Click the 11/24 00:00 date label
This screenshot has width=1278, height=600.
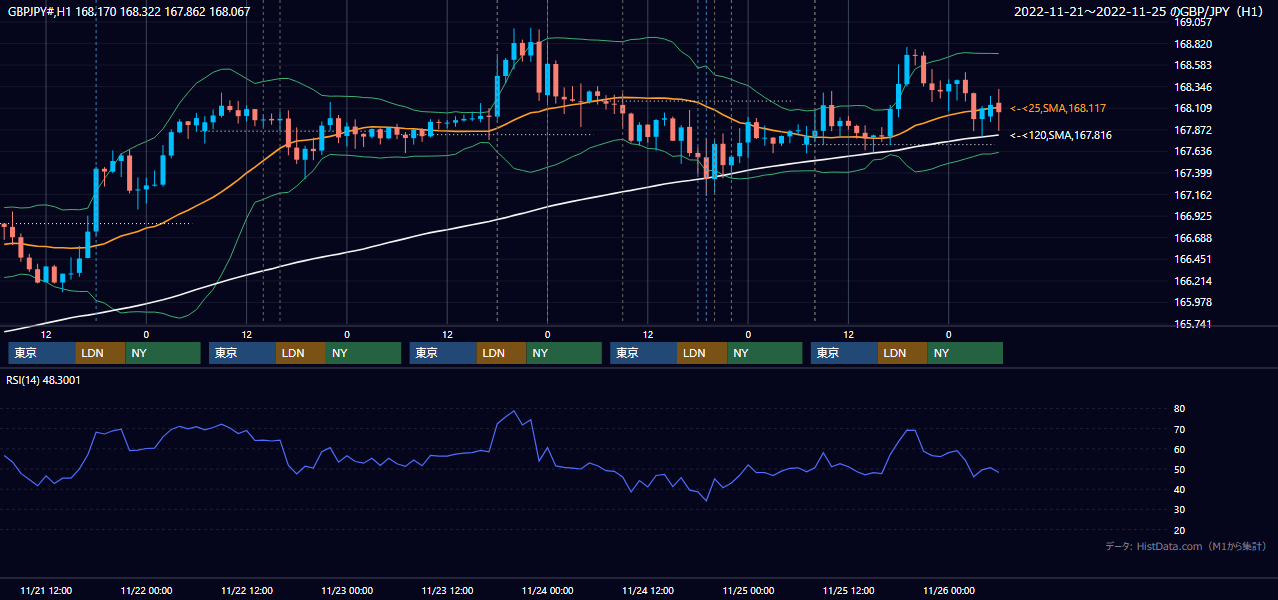pyautogui.click(x=548, y=590)
